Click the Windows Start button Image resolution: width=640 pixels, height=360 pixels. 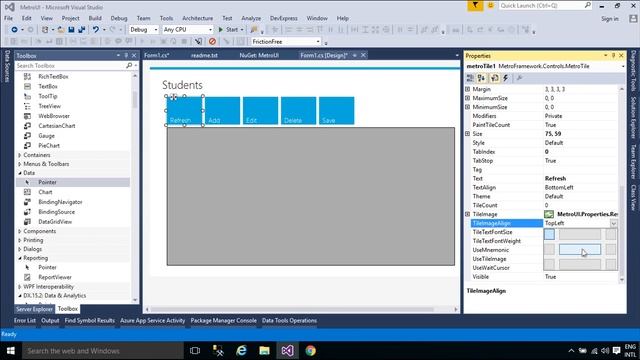11,351
